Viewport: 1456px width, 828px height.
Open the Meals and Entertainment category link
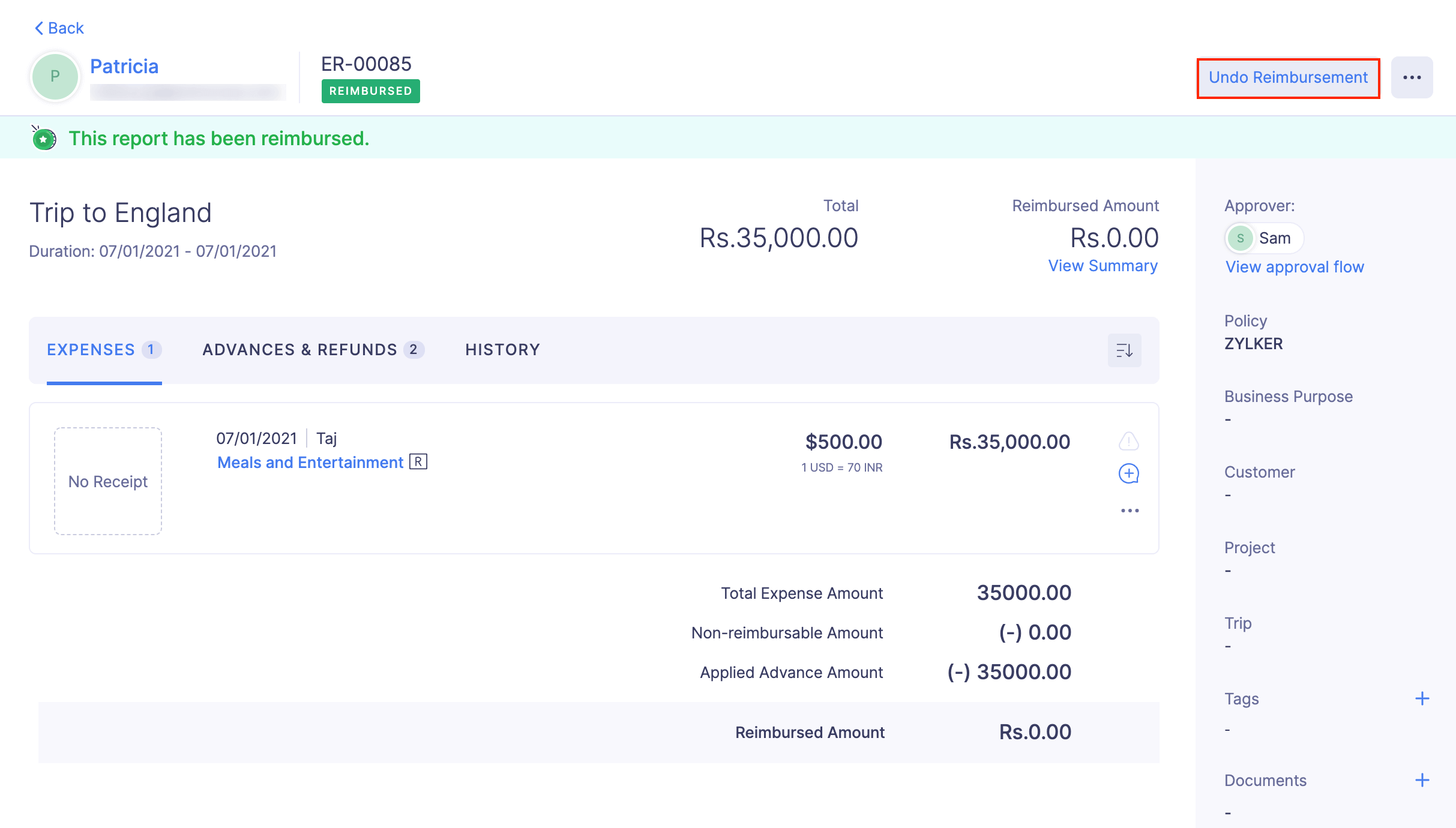pyautogui.click(x=310, y=462)
